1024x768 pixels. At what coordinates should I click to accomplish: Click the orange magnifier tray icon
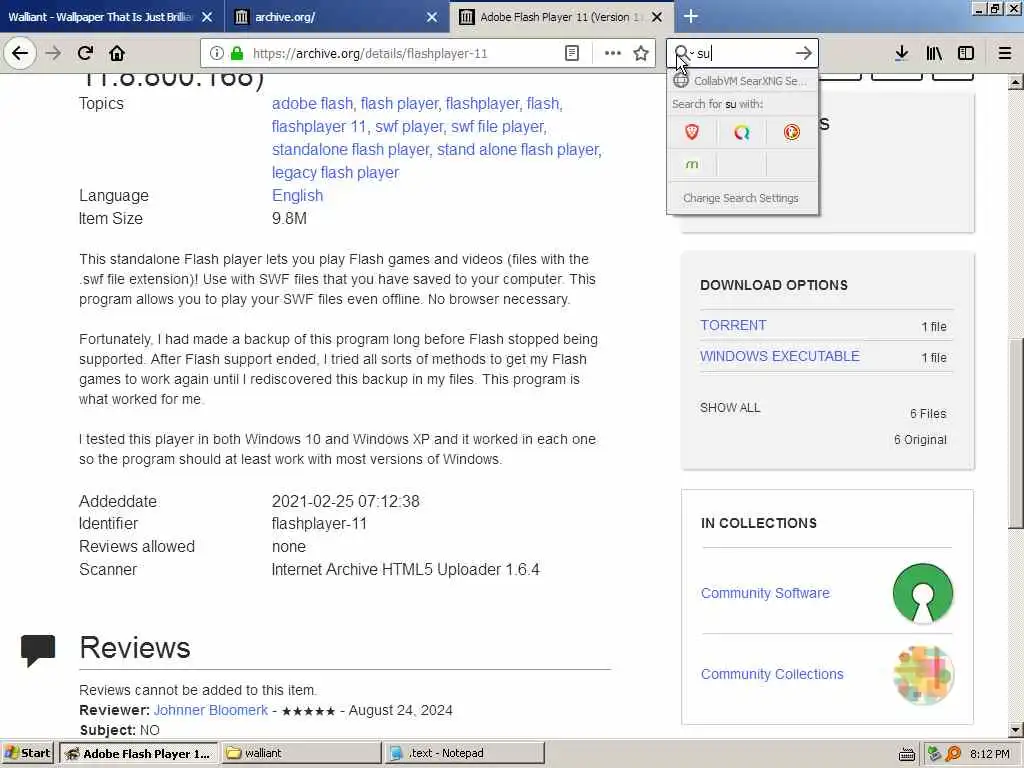pos(953,754)
